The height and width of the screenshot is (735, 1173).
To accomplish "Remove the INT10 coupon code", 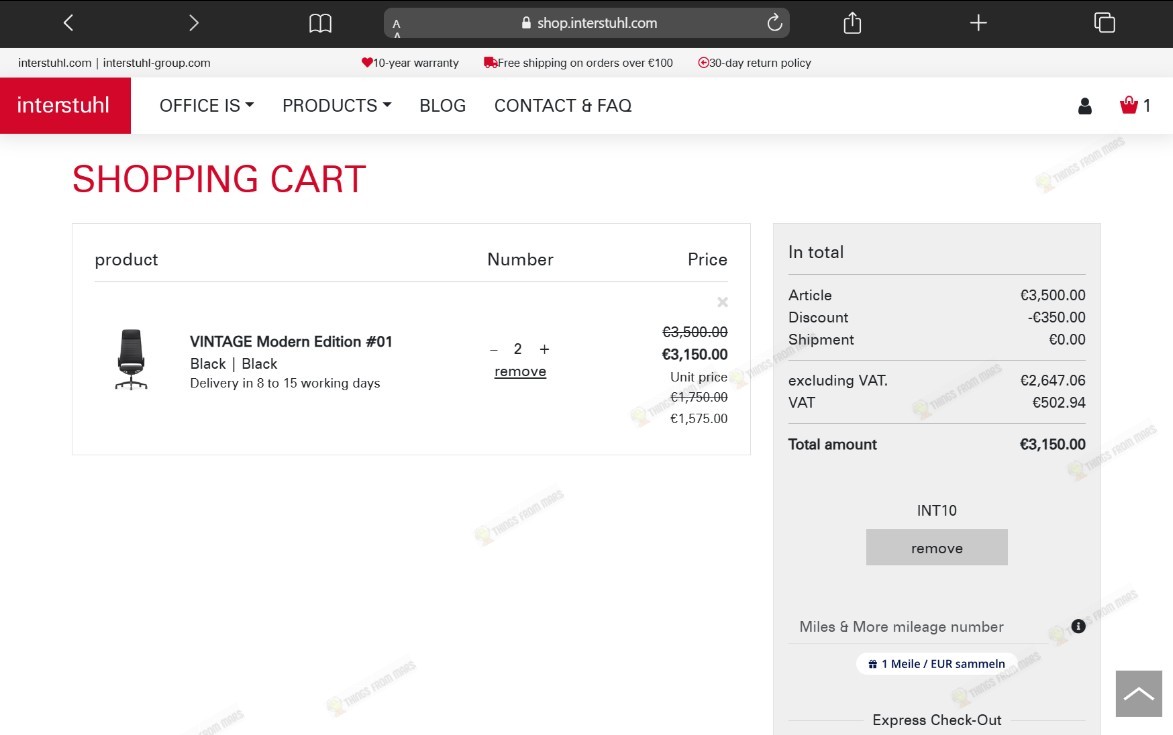I will (x=937, y=547).
